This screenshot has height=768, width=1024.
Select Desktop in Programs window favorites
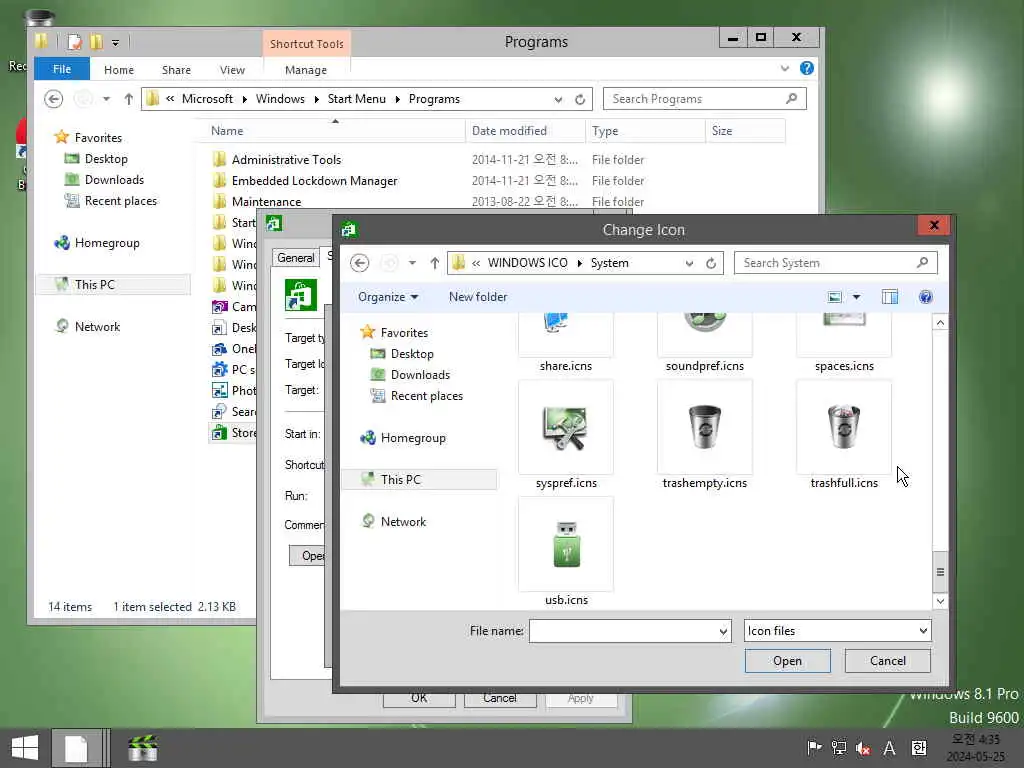click(105, 159)
